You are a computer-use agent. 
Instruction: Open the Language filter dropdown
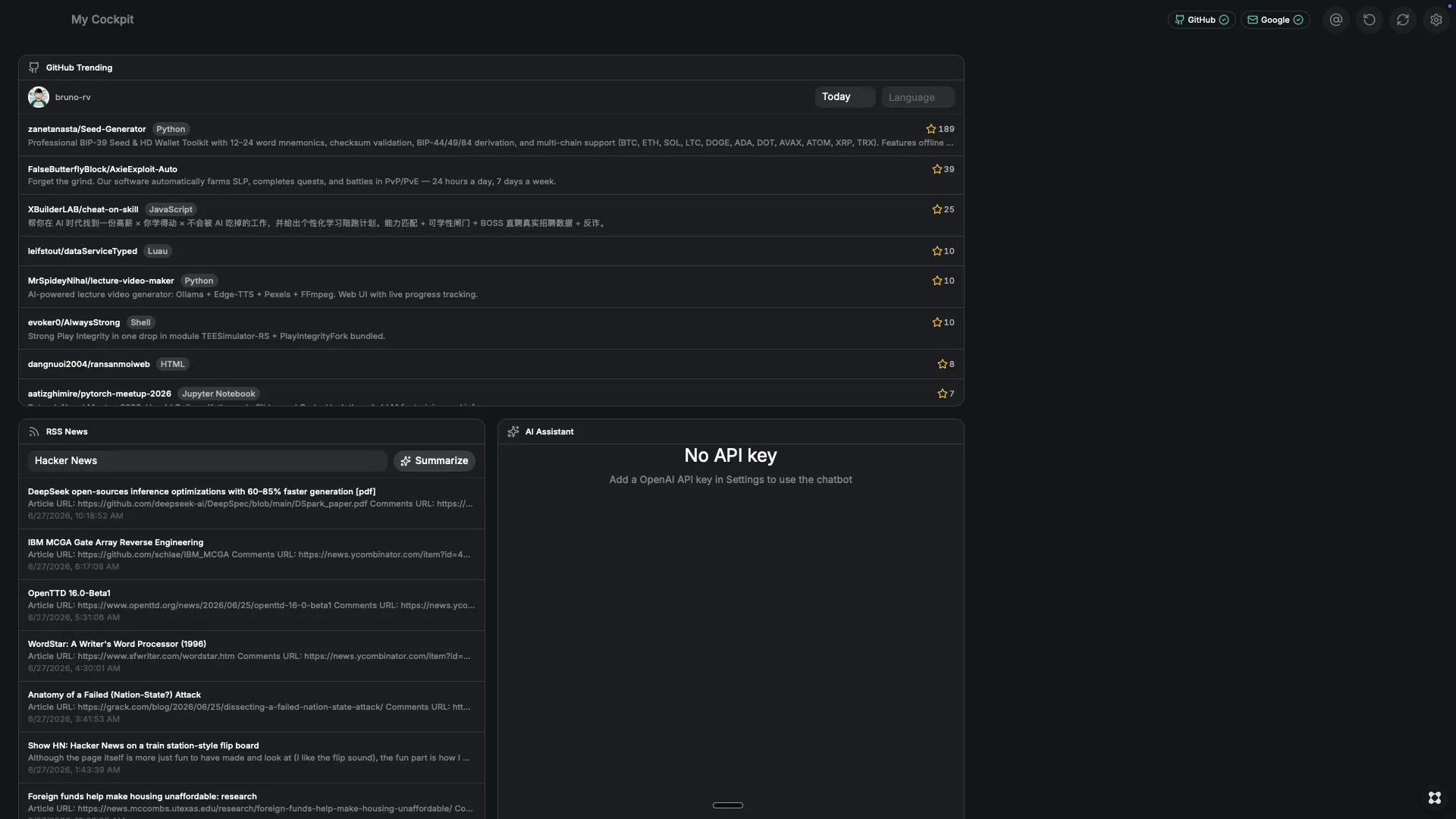click(x=918, y=97)
